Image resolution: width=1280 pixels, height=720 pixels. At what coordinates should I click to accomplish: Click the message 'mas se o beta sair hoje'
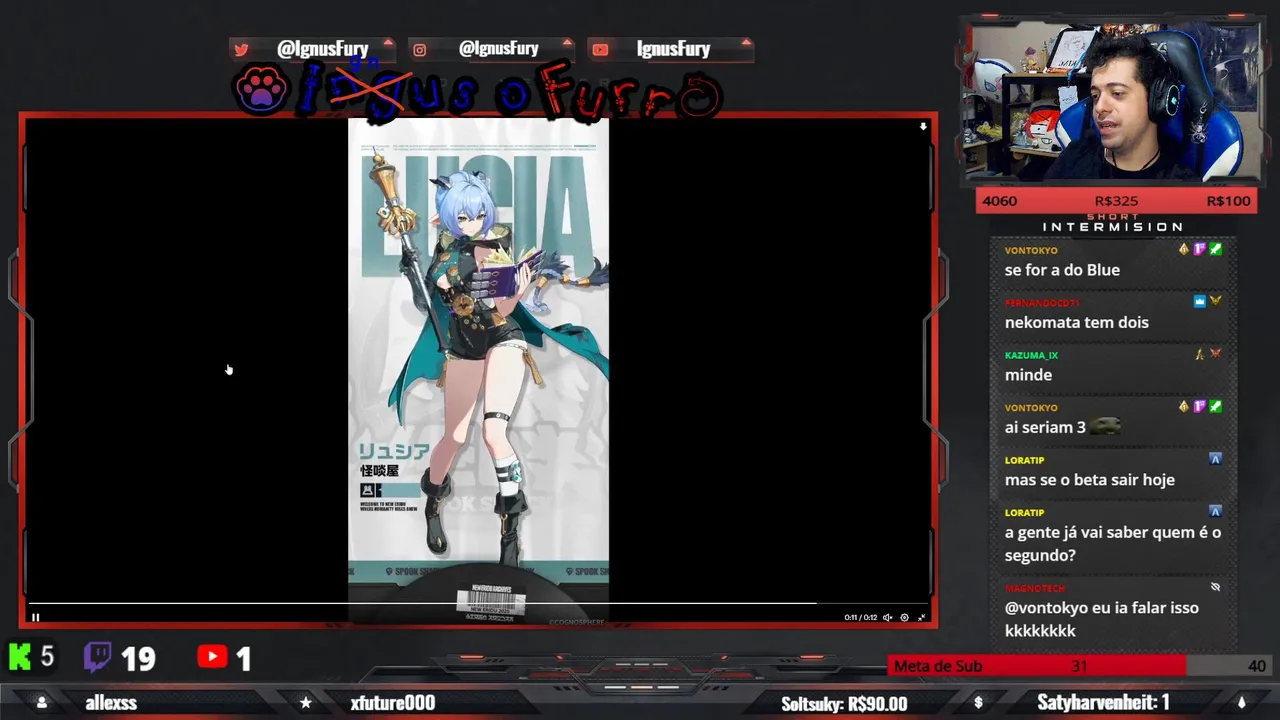point(1089,480)
